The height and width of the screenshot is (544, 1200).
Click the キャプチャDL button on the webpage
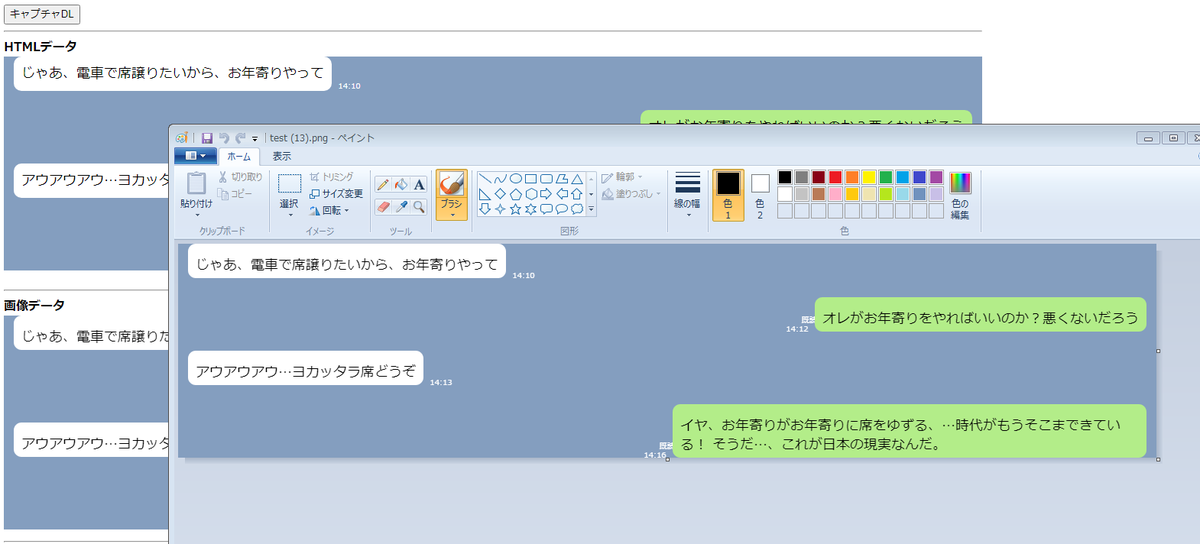(42, 14)
